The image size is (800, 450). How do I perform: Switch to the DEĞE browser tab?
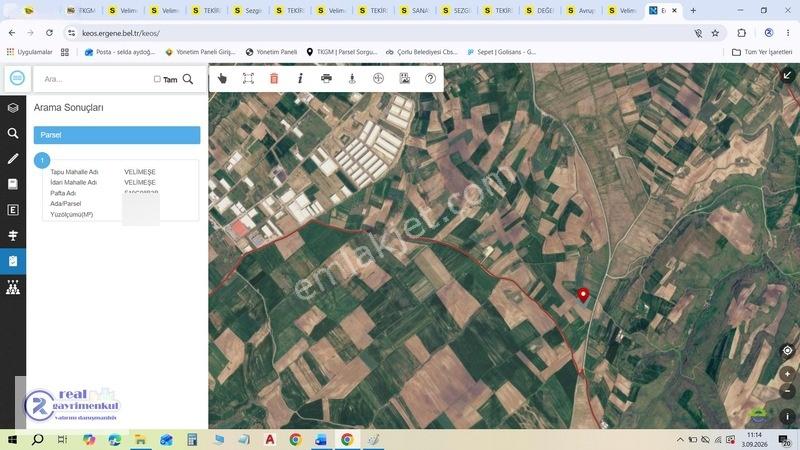tap(539, 10)
